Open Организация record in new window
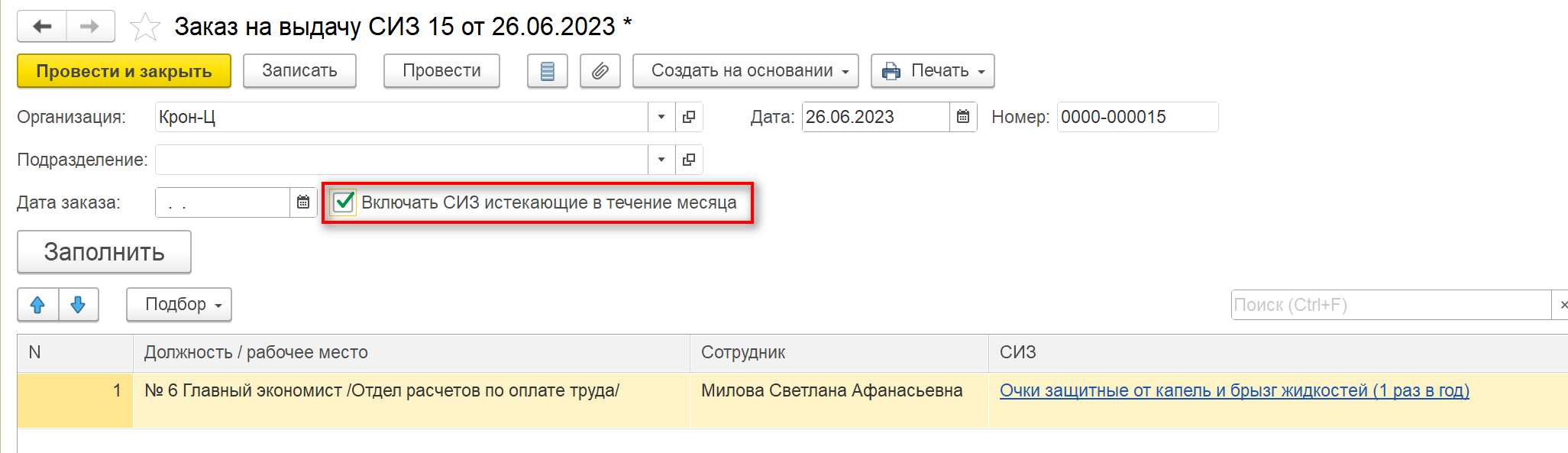Screen dimensions: 1568x453 689,117
